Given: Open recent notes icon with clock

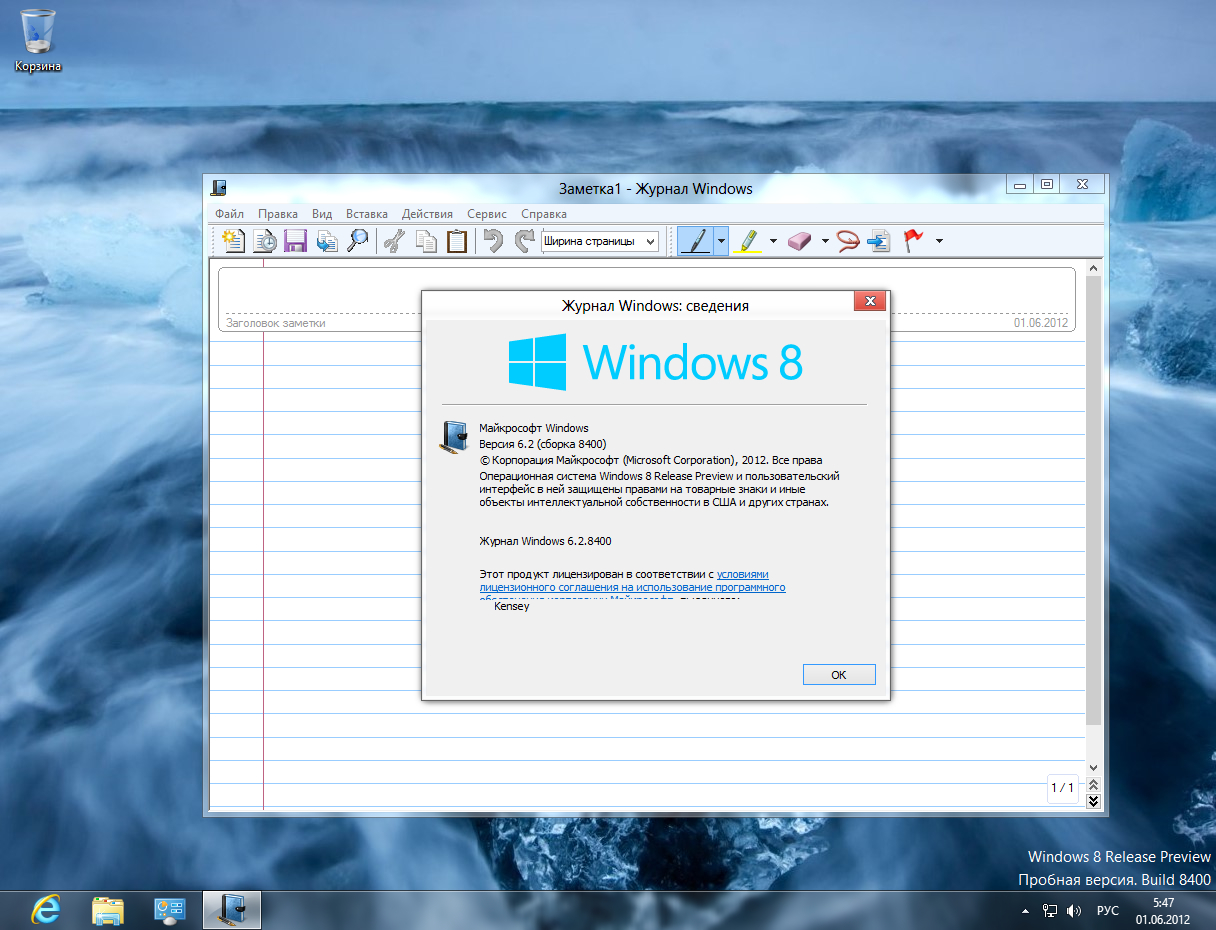Looking at the screenshot, I should point(264,240).
